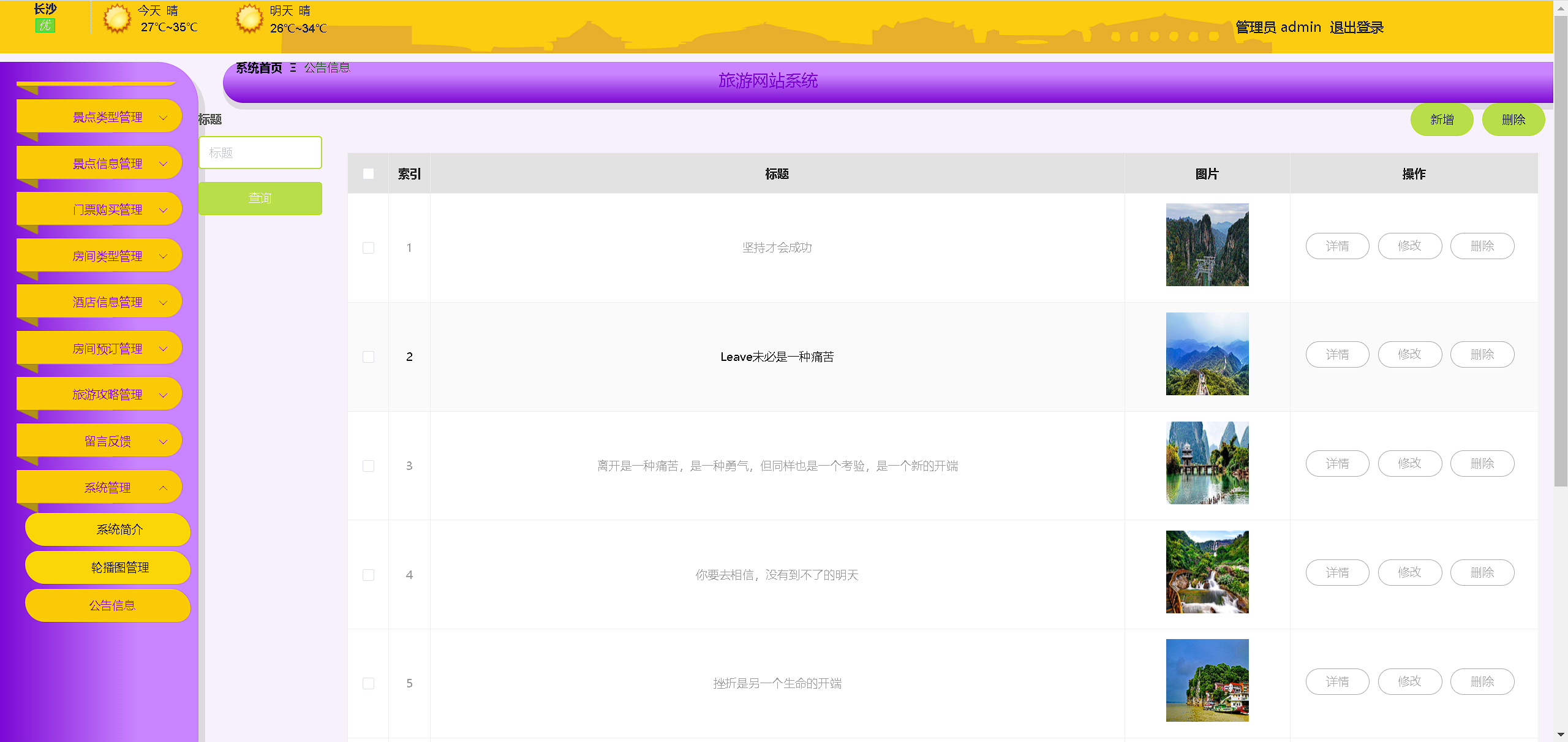Click tomorrow's sunny weather icon
Screen dimensions: 1568x742
[249, 19]
